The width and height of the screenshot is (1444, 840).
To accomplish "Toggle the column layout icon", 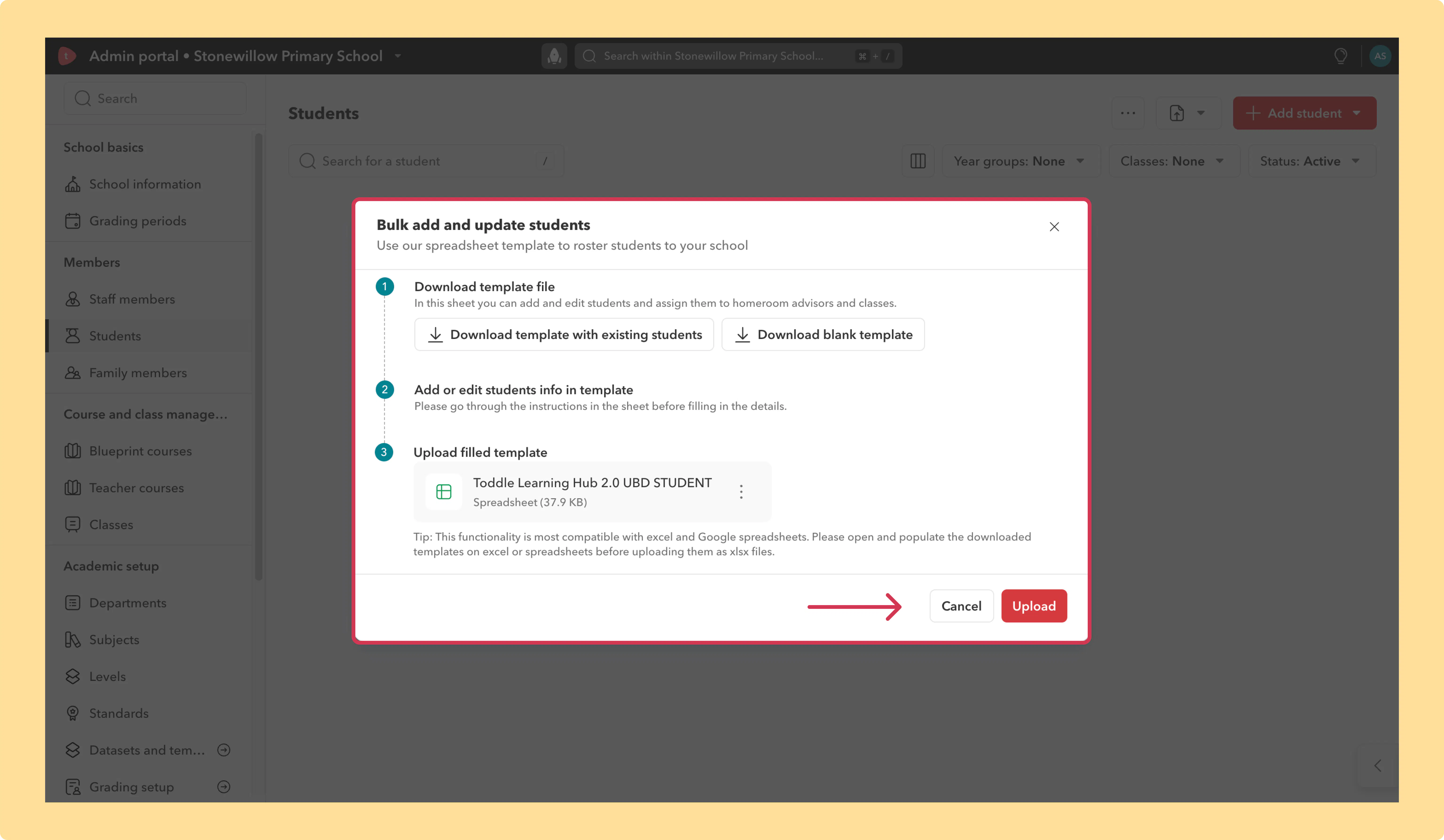I will pyautogui.click(x=918, y=161).
